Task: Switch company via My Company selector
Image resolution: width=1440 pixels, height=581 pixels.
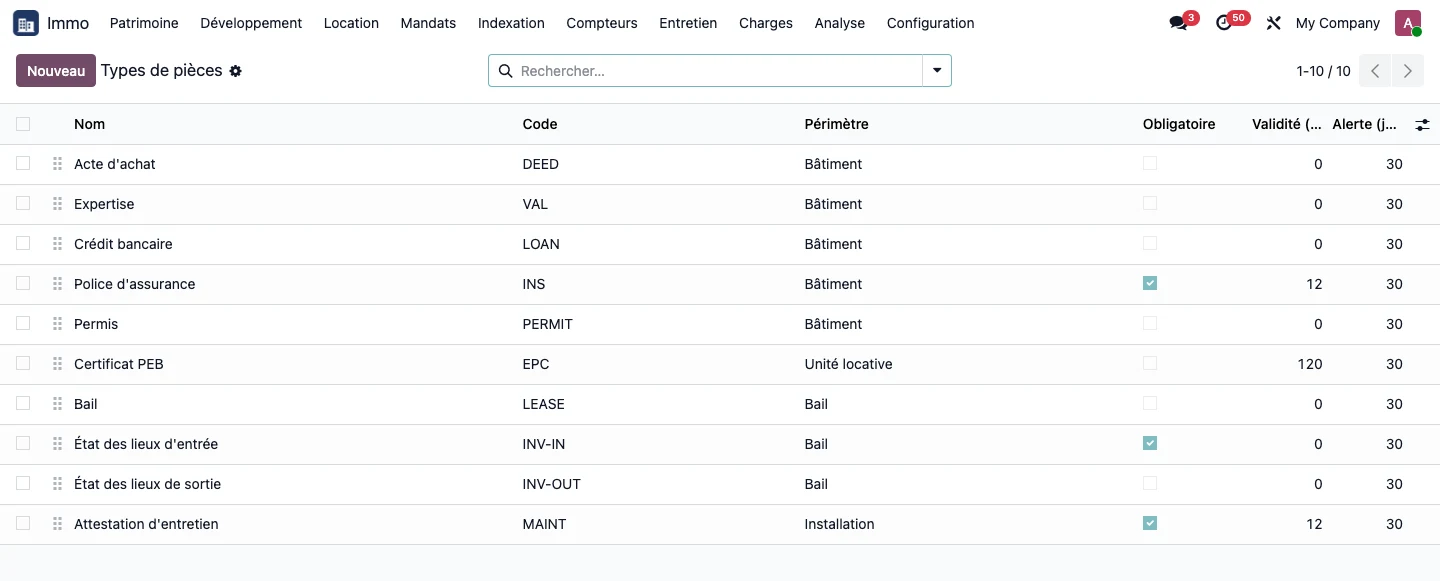Action: click(1337, 23)
